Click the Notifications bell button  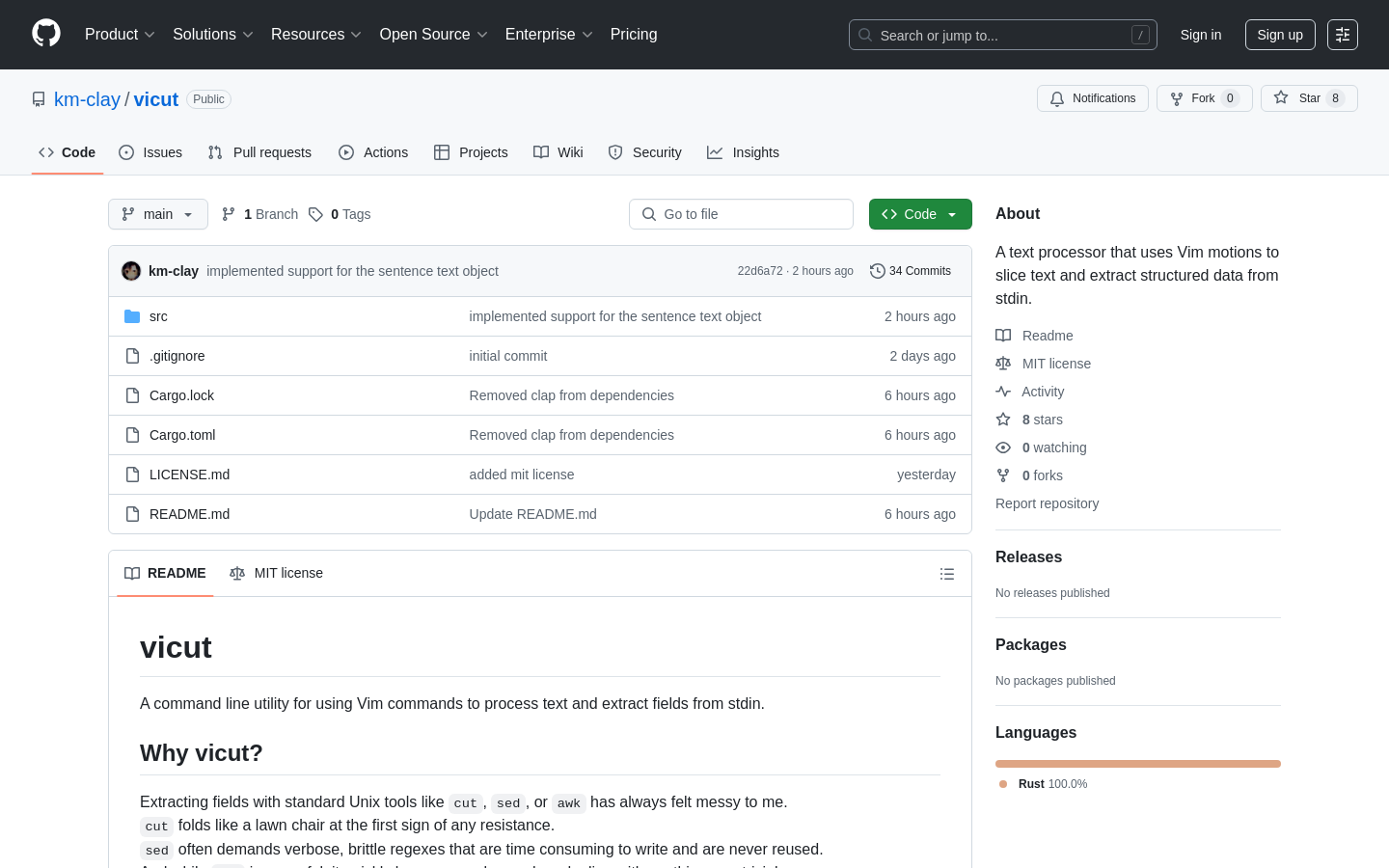[x=1093, y=98]
